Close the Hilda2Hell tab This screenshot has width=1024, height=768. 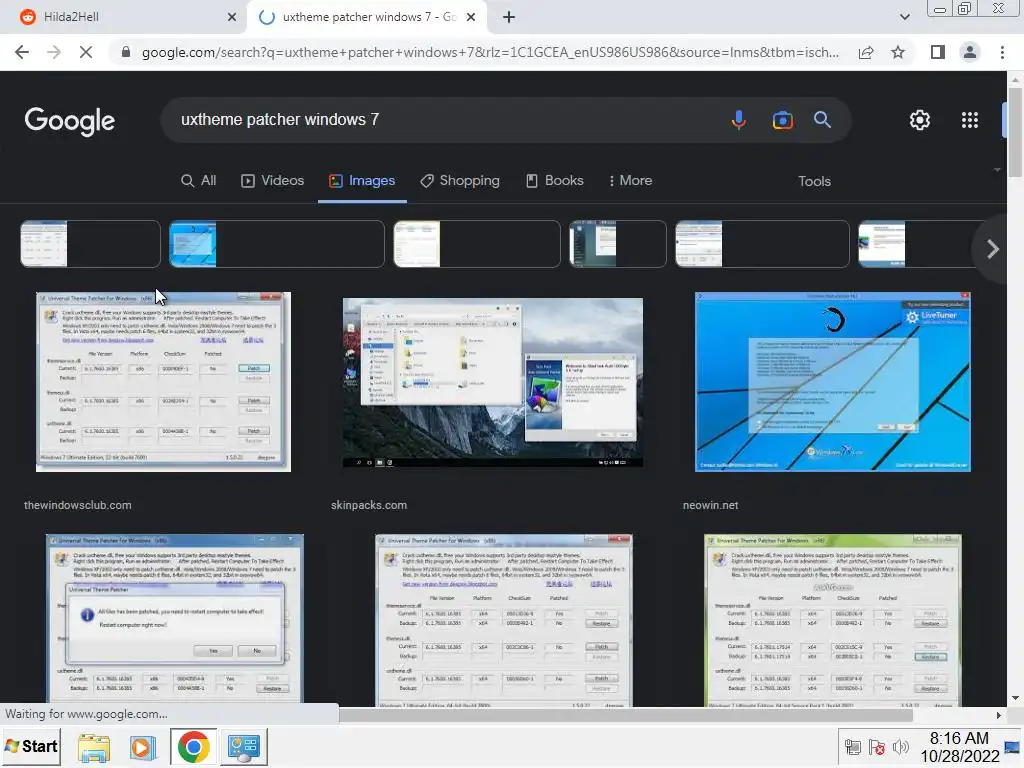pyautogui.click(x=232, y=17)
